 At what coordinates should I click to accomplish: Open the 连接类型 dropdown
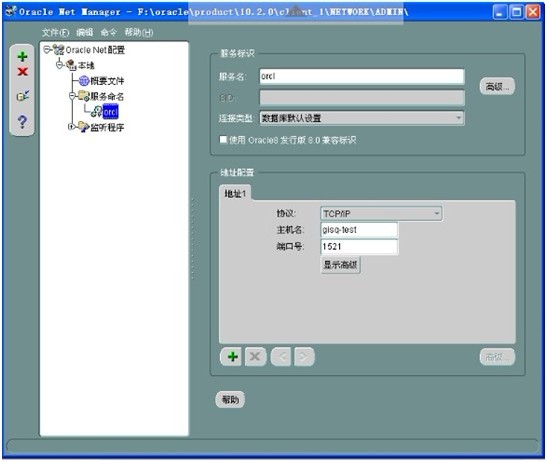point(362,118)
